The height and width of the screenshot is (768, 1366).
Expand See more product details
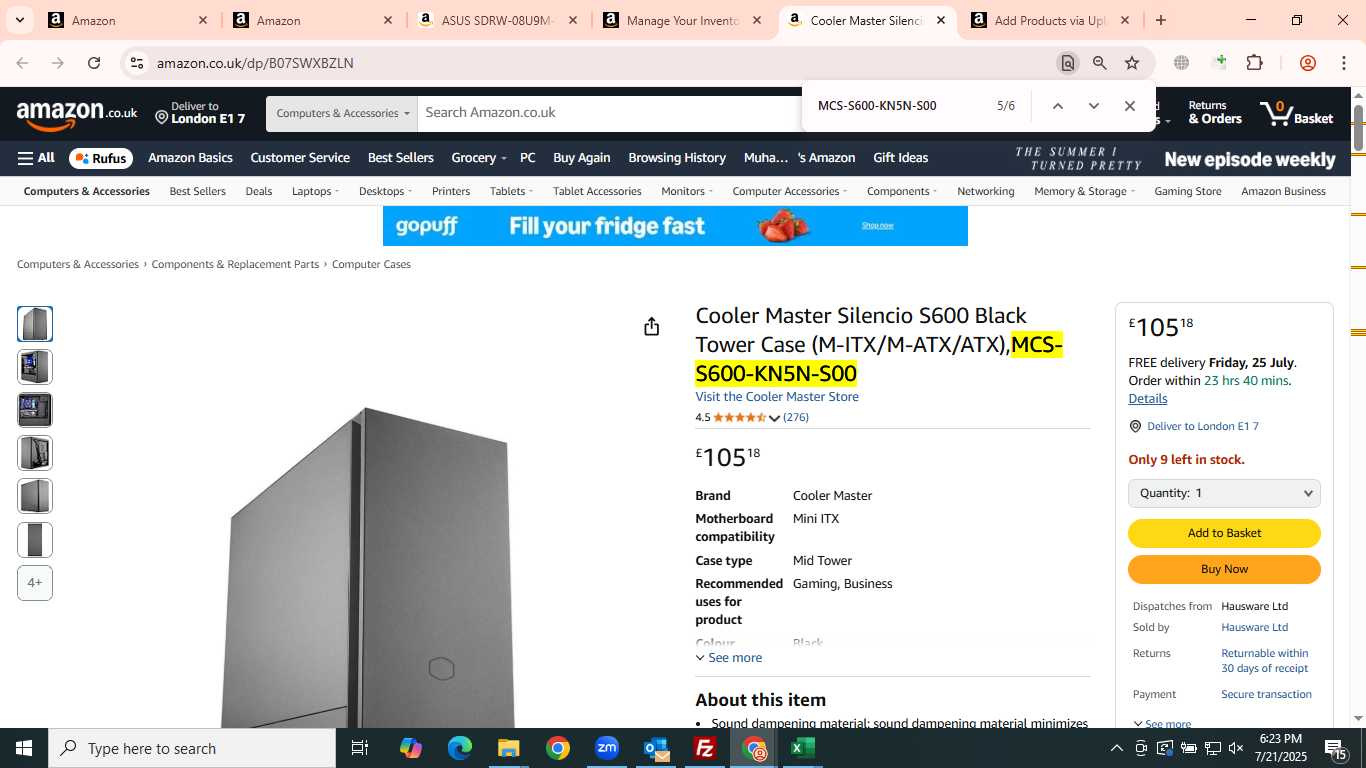[x=729, y=658]
